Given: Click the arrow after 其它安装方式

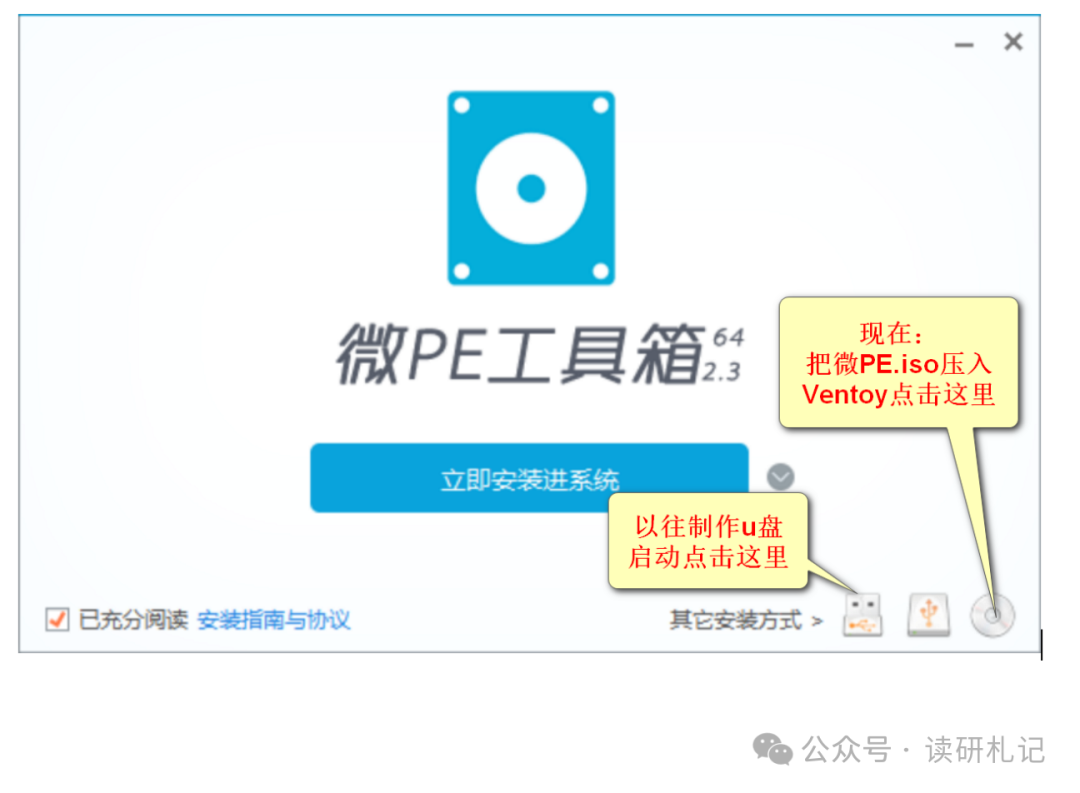Looking at the screenshot, I should 817,621.
